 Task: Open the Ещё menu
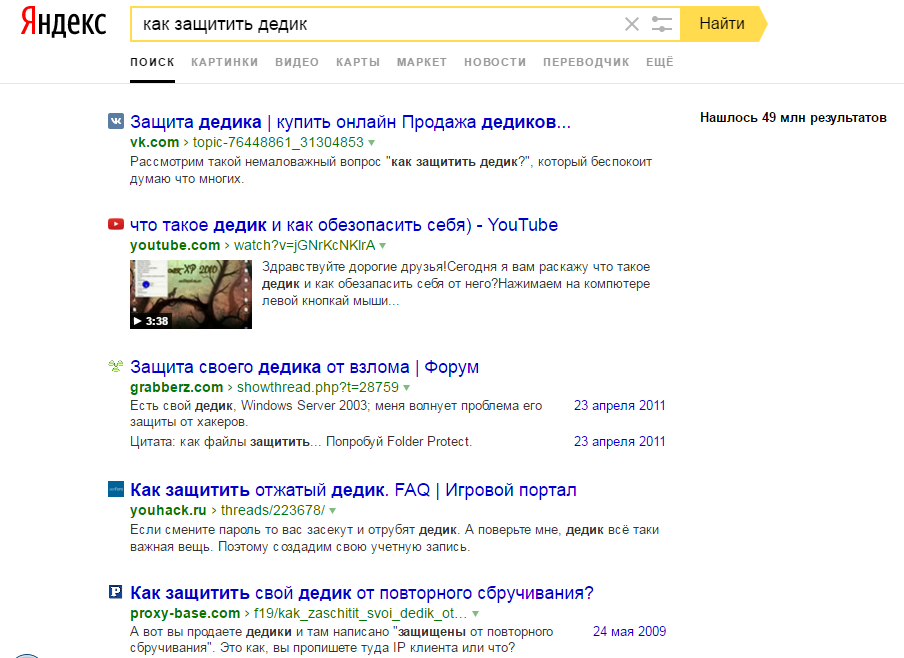click(660, 62)
